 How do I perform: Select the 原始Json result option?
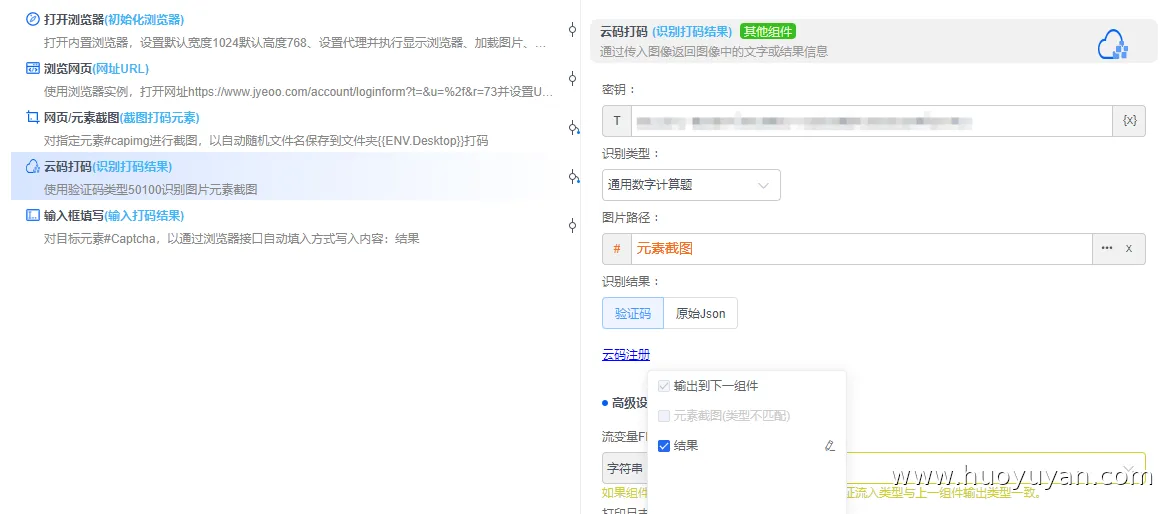(700, 313)
